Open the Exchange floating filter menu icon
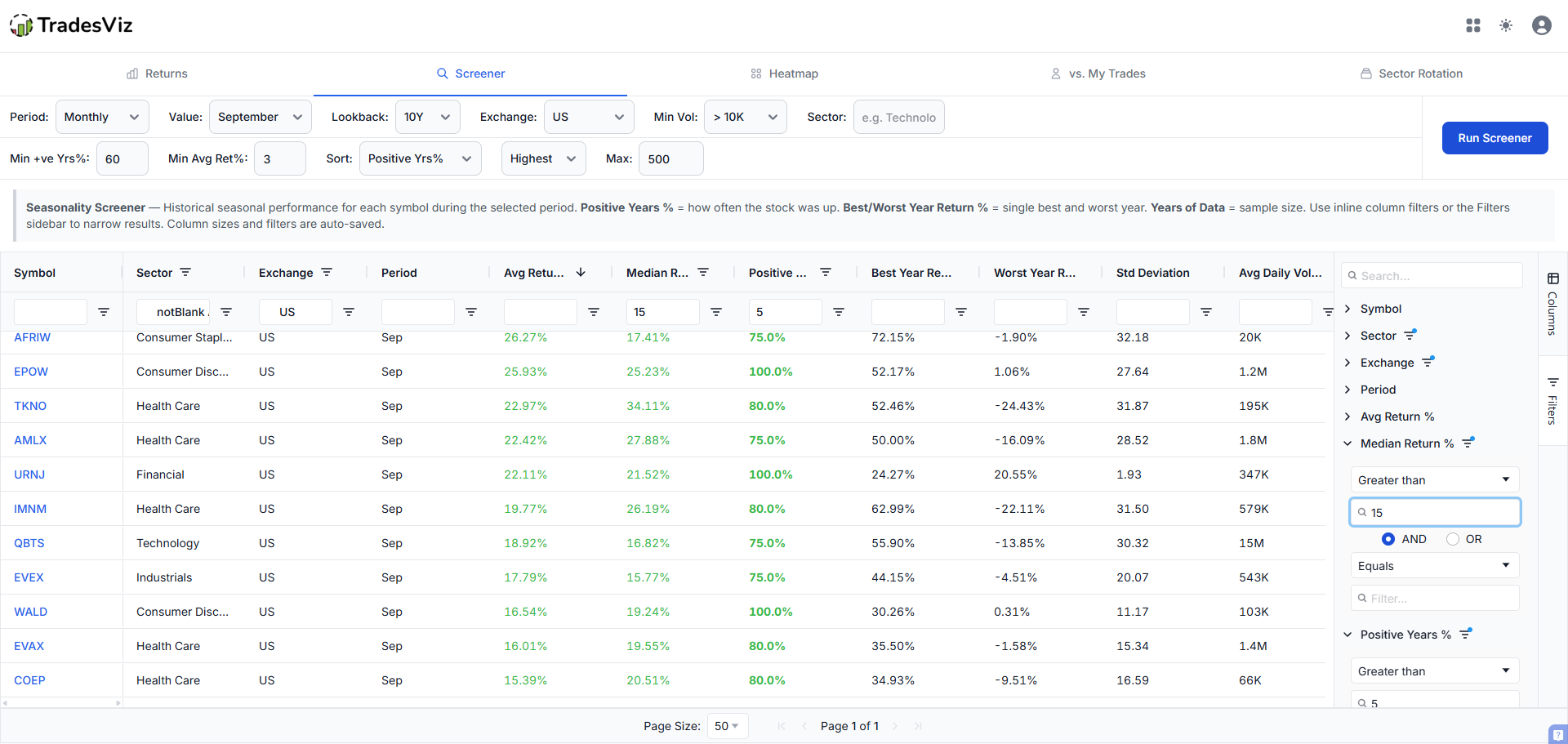This screenshot has height=744, width=1568. 349,312
